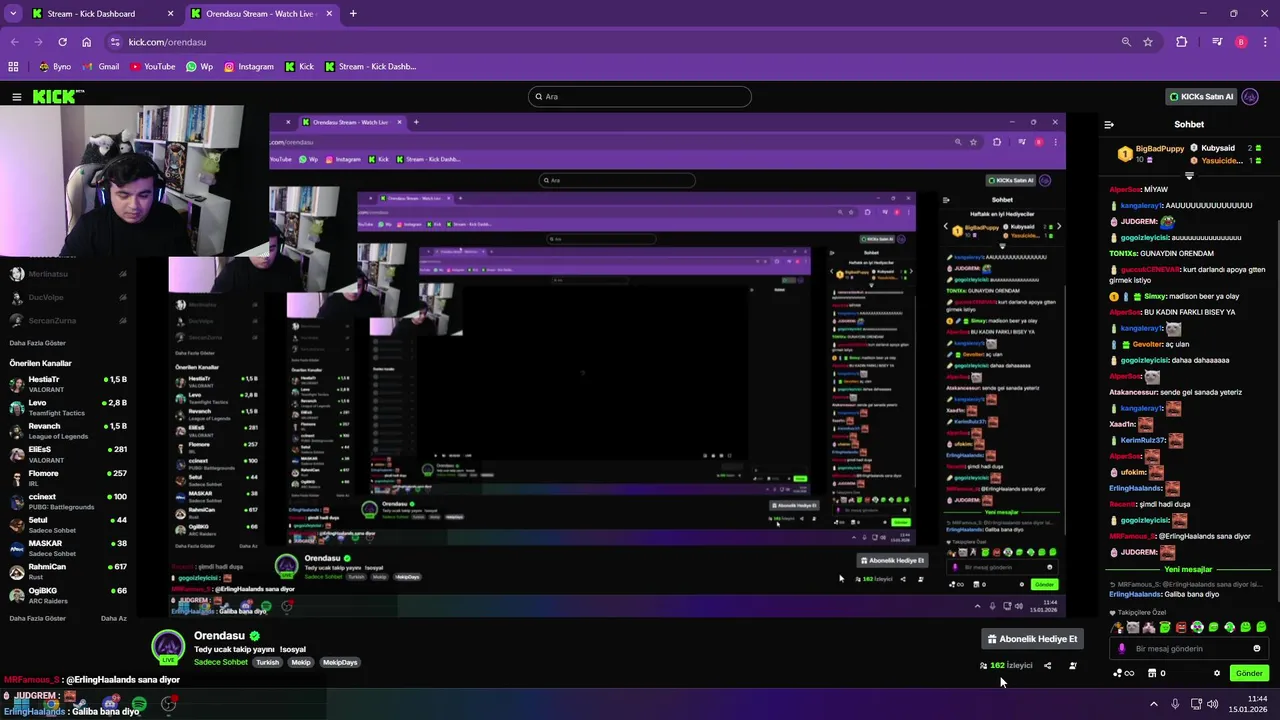Open the Windows volume control
This screenshot has width=1280, height=720.
tap(1212, 704)
